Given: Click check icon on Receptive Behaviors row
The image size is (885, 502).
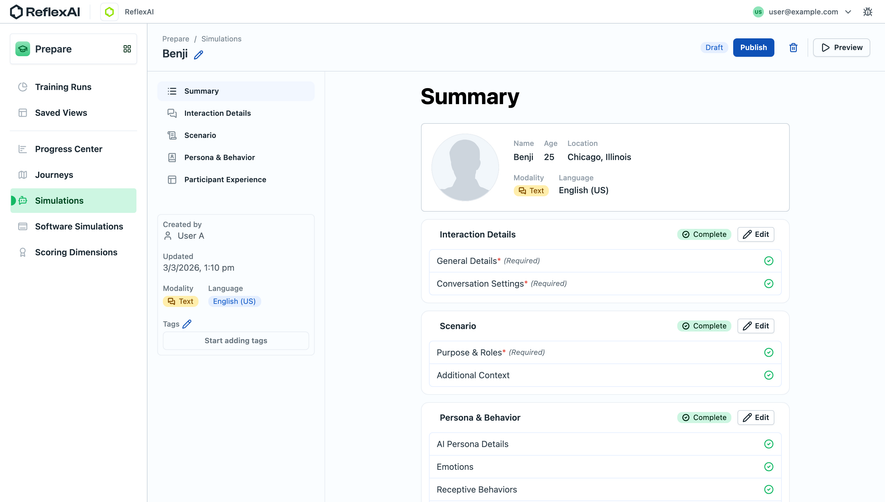Looking at the screenshot, I should point(769,490).
